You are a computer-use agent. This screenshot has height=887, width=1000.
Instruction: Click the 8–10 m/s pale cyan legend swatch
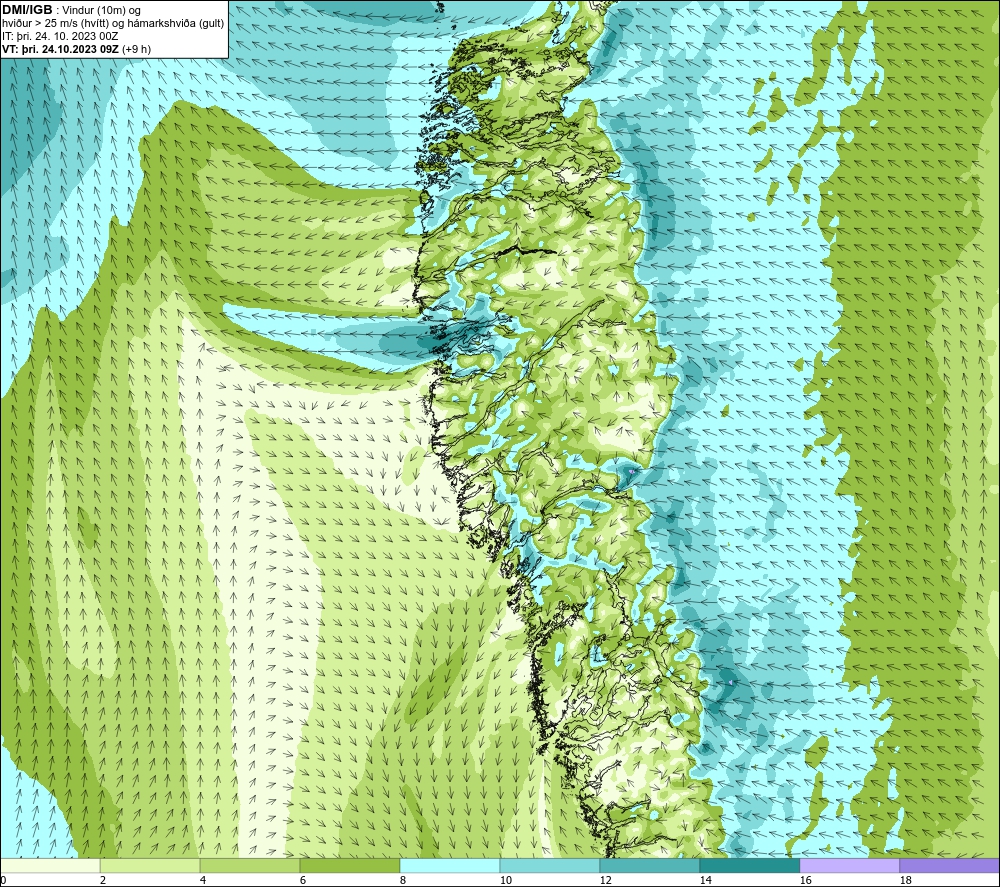450,865
